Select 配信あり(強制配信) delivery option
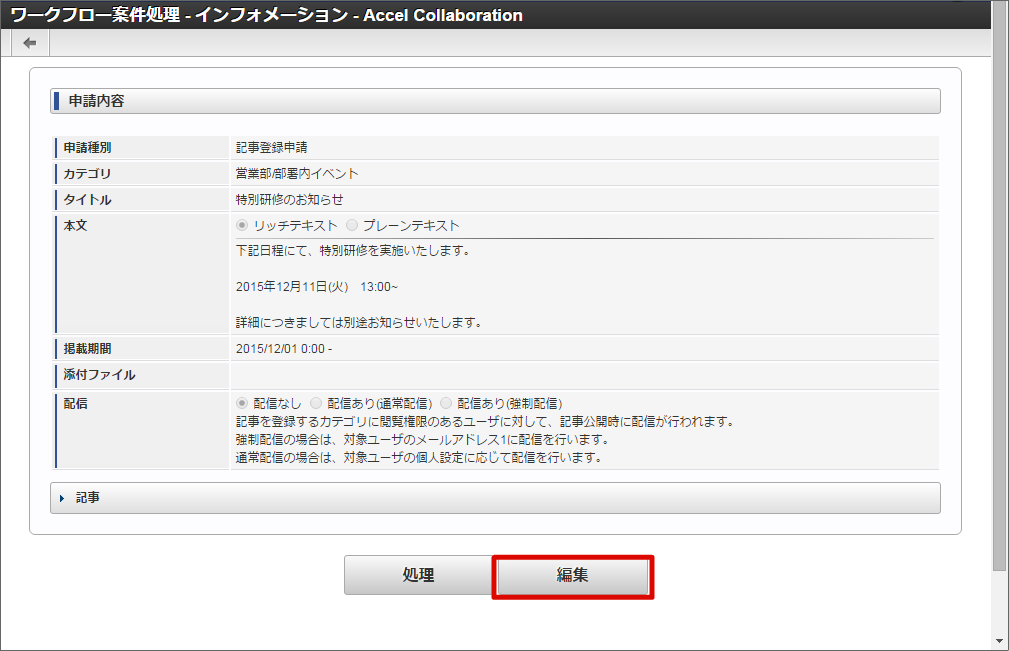This screenshot has height=651, width=1009. coord(447,402)
